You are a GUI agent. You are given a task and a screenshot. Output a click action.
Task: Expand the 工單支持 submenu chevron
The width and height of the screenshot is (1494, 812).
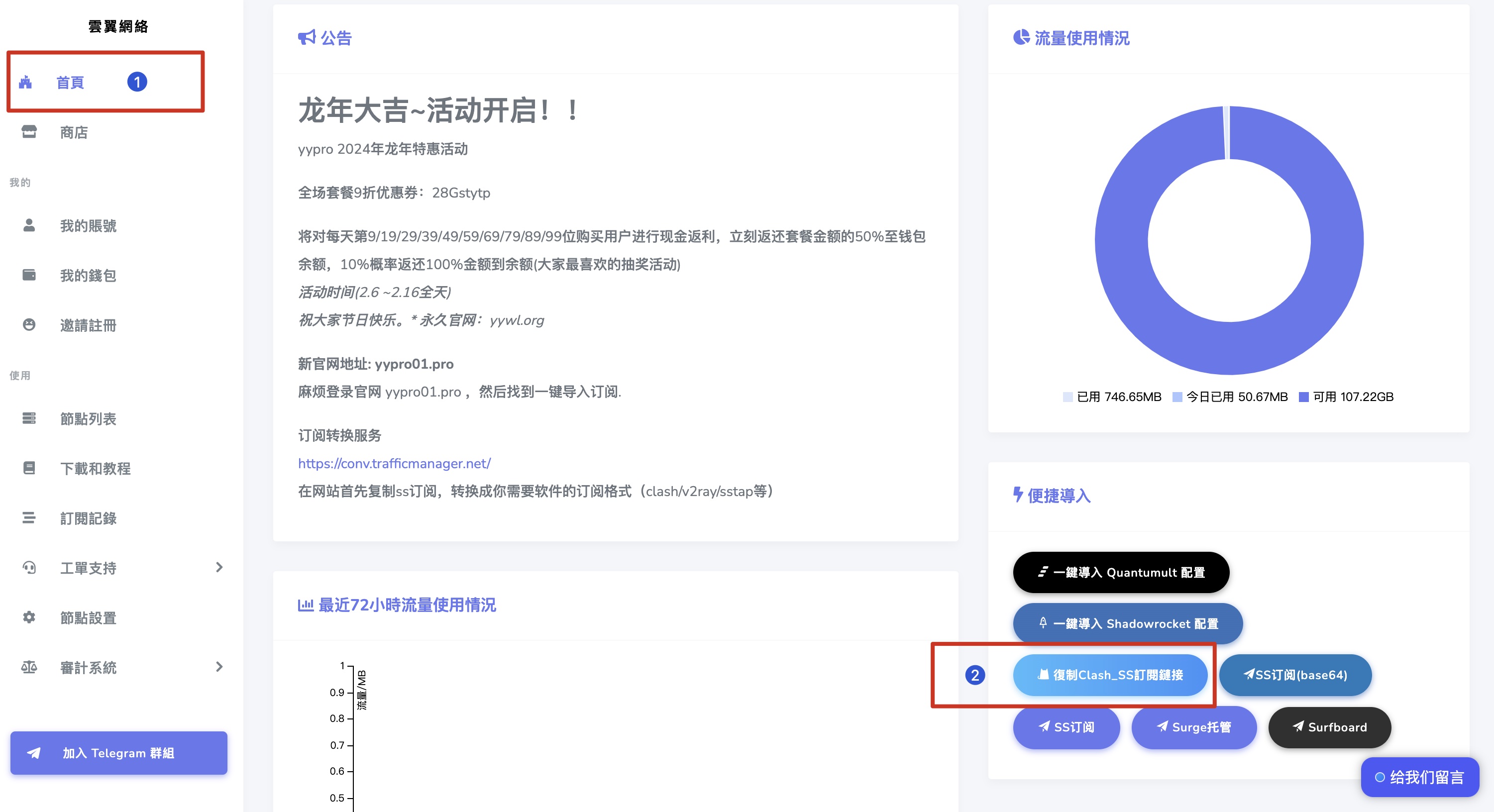pyautogui.click(x=219, y=567)
